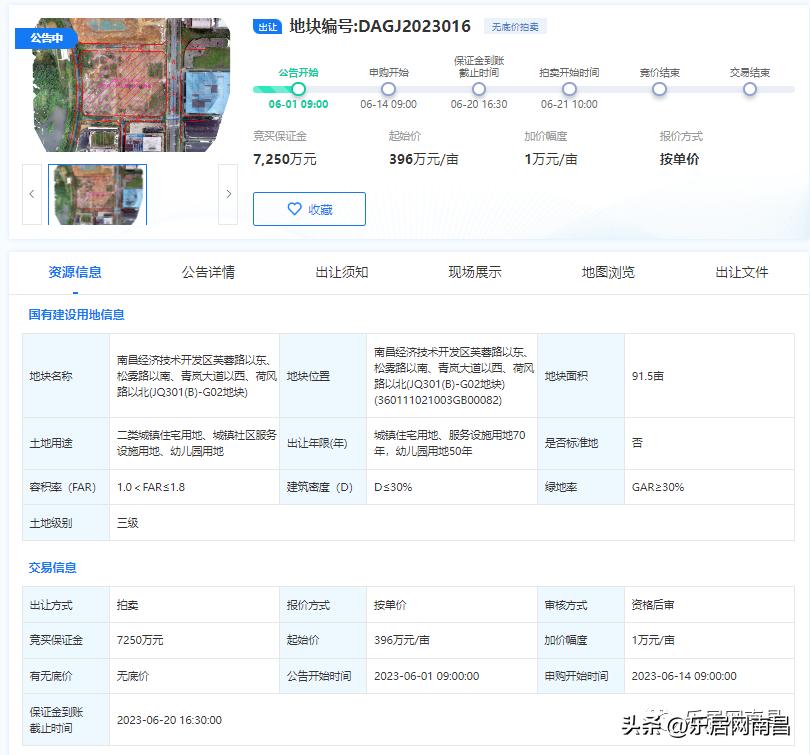Switch to the 现场展示 tab
This screenshot has width=810, height=755.
point(475,271)
